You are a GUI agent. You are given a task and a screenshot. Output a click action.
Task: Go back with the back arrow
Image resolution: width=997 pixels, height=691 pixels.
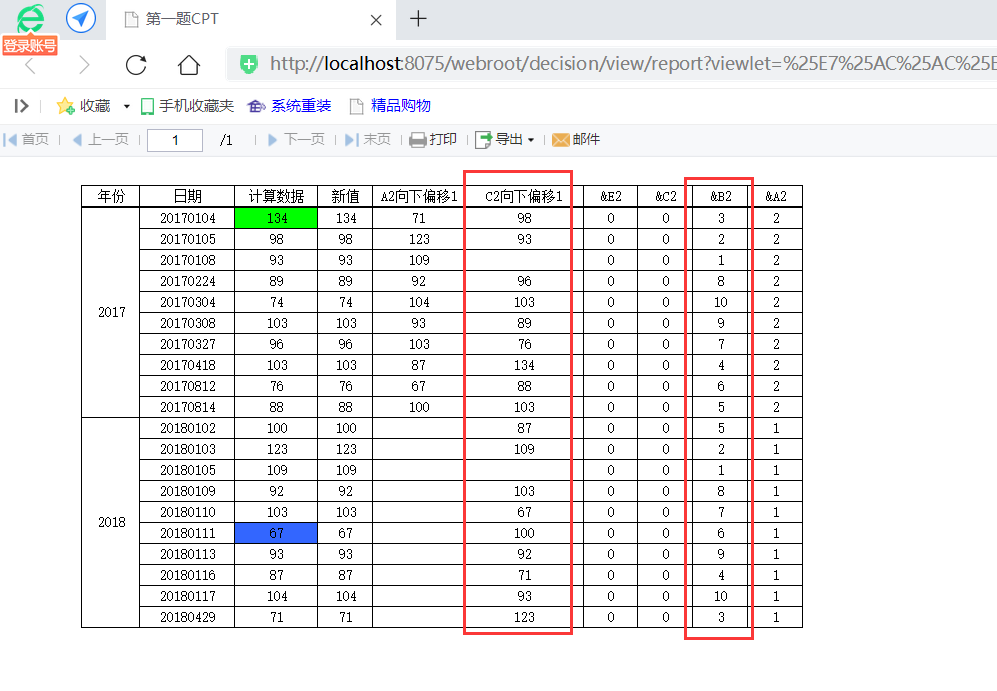[30, 64]
